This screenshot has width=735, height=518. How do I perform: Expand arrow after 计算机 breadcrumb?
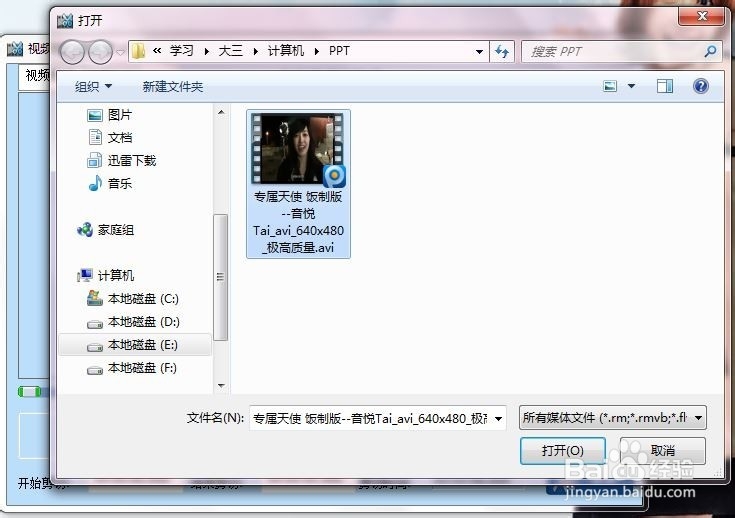(x=317, y=51)
